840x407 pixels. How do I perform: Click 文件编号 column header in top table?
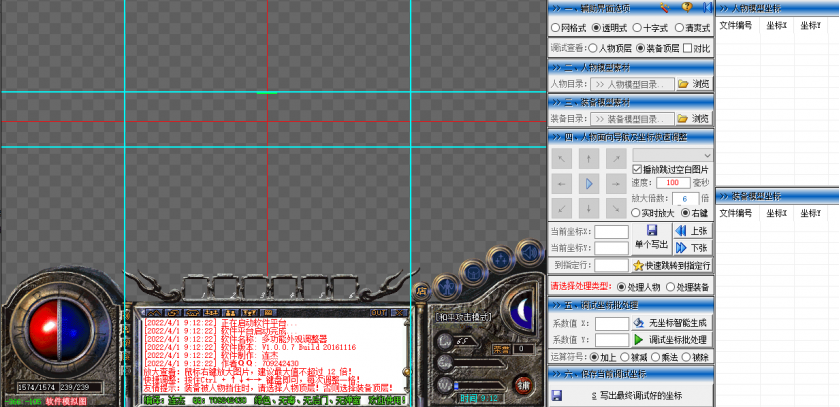[x=737, y=25]
